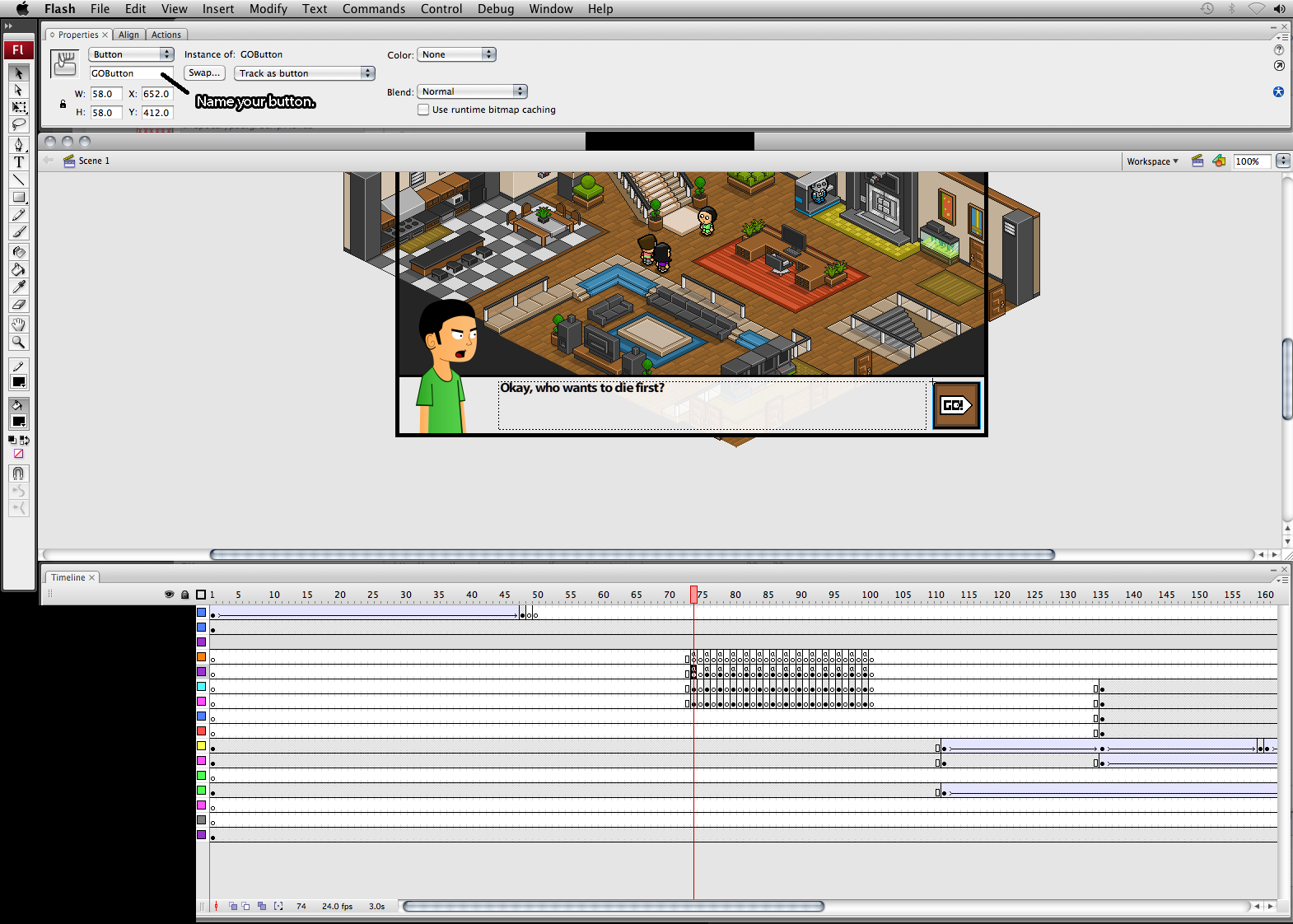Click the Center Frame timeline icon

click(x=217, y=906)
